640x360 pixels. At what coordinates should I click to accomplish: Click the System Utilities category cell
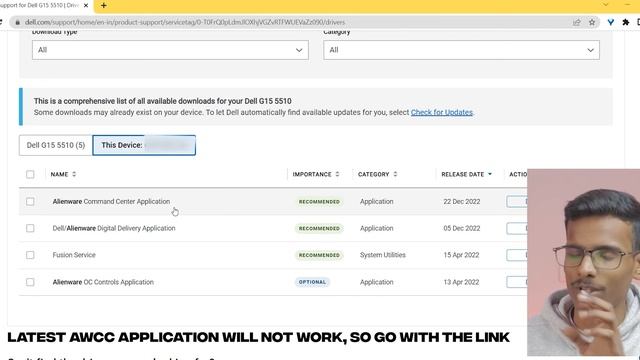[x=382, y=255]
